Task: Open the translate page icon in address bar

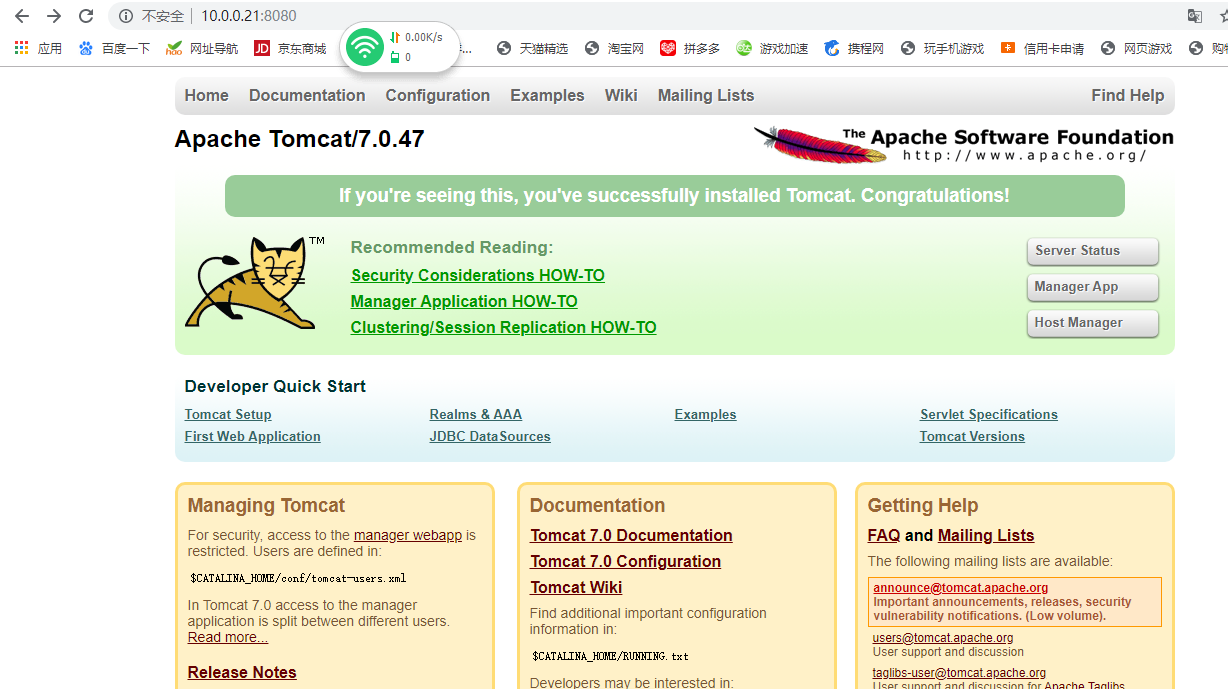Action: [x=1194, y=16]
